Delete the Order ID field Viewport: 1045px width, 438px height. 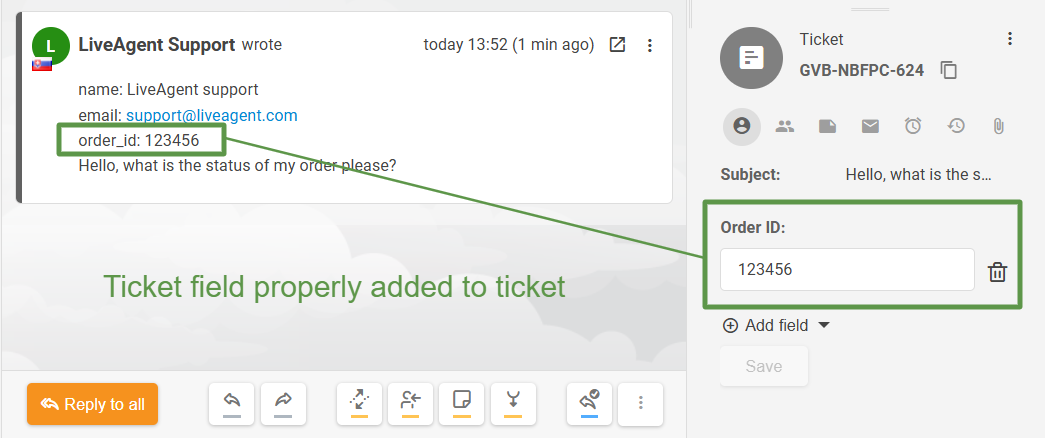pos(997,272)
